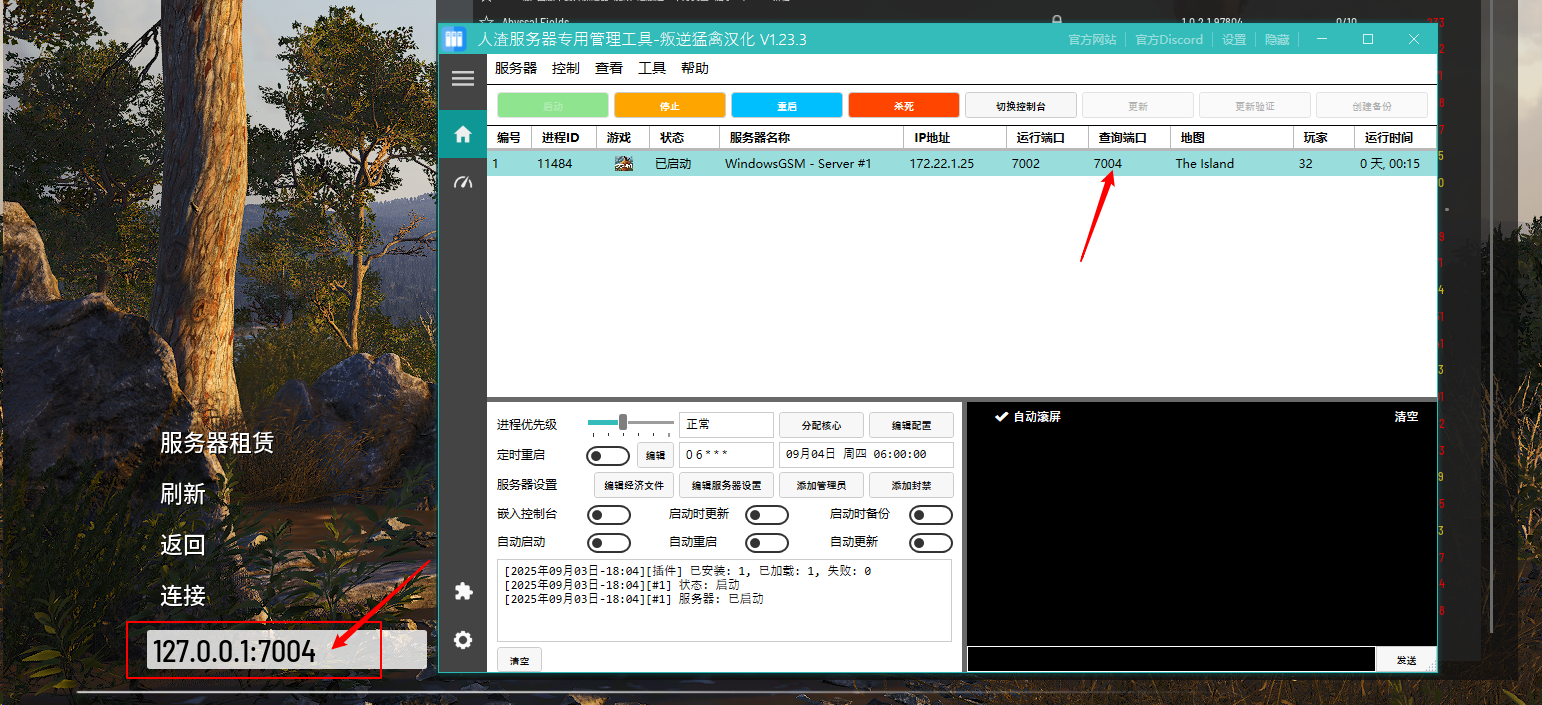Open the 服务器 menu
1542x705 pixels.
(516, 68)
